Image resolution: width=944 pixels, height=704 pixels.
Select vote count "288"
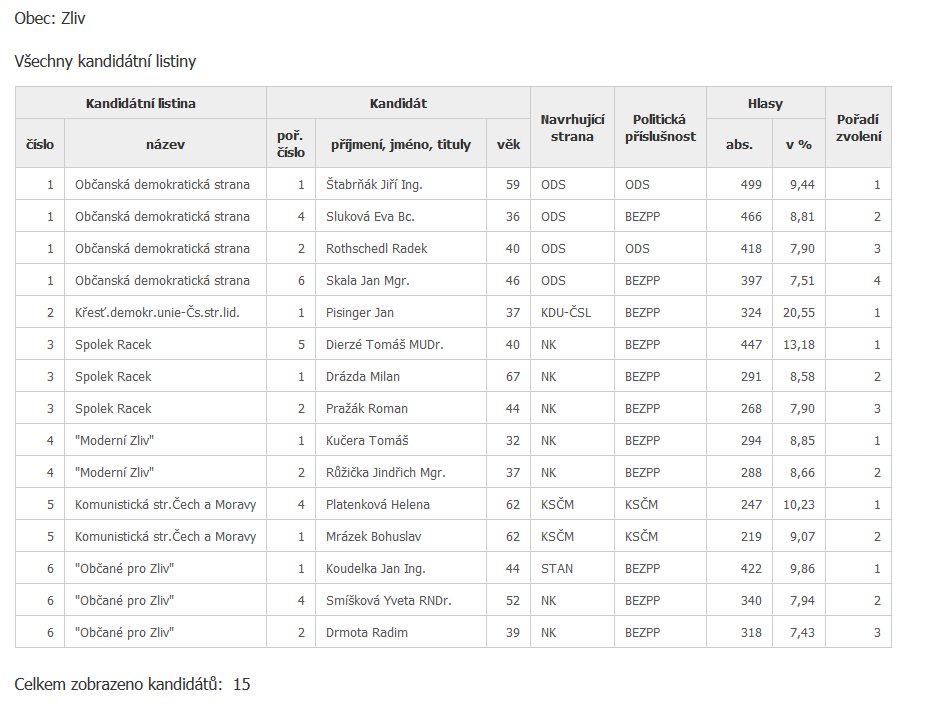[751, 472]
